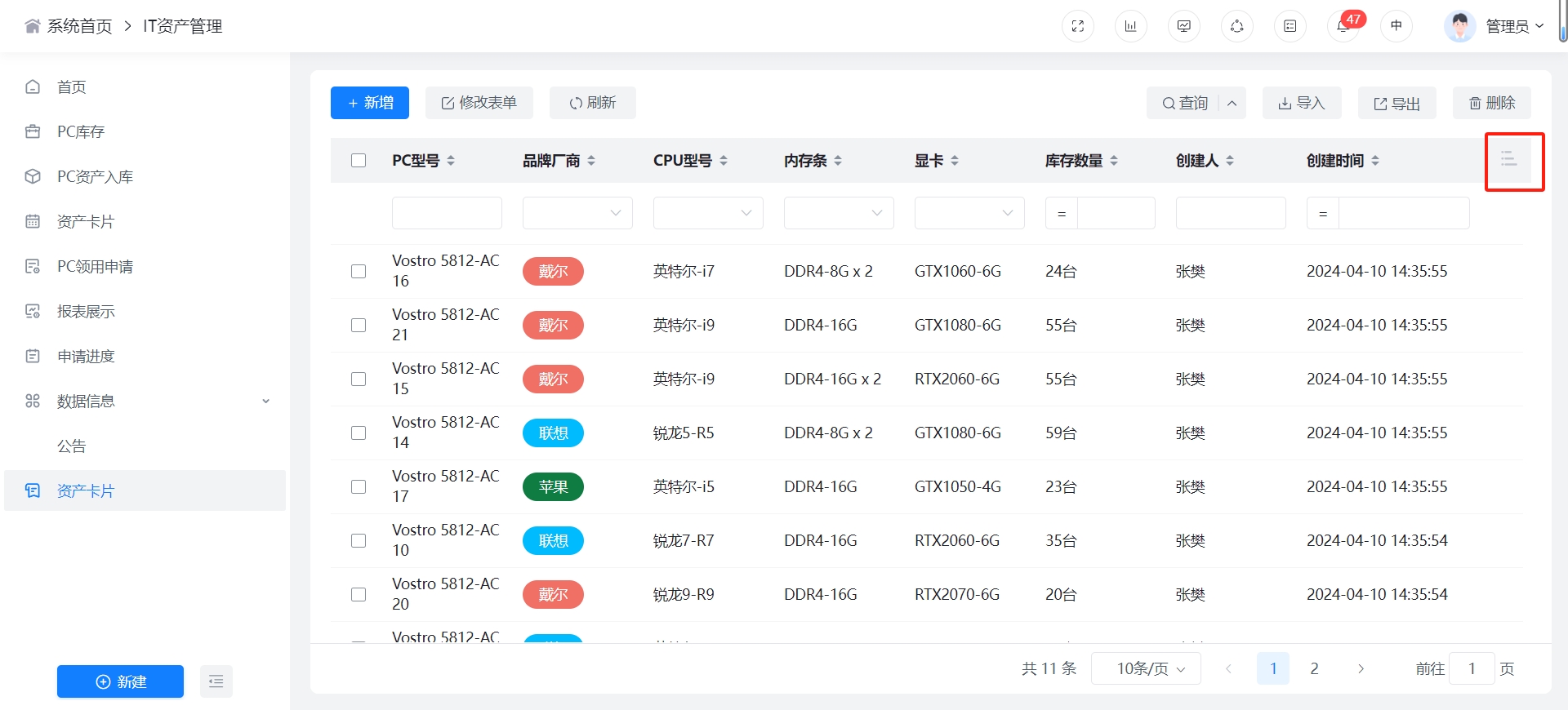The width and height of the screenshot is (1568, 710).
Task: Sort by CPU型号 column arrows
Action: click(724, 161)
